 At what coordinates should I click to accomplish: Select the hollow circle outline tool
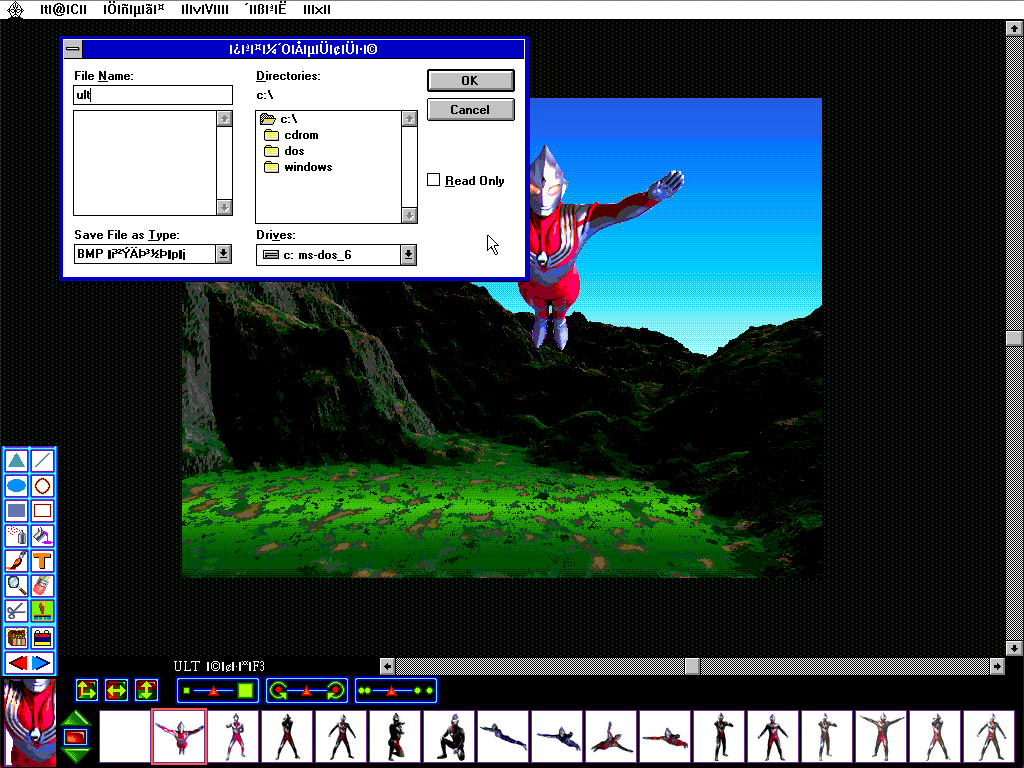[42, 486]
